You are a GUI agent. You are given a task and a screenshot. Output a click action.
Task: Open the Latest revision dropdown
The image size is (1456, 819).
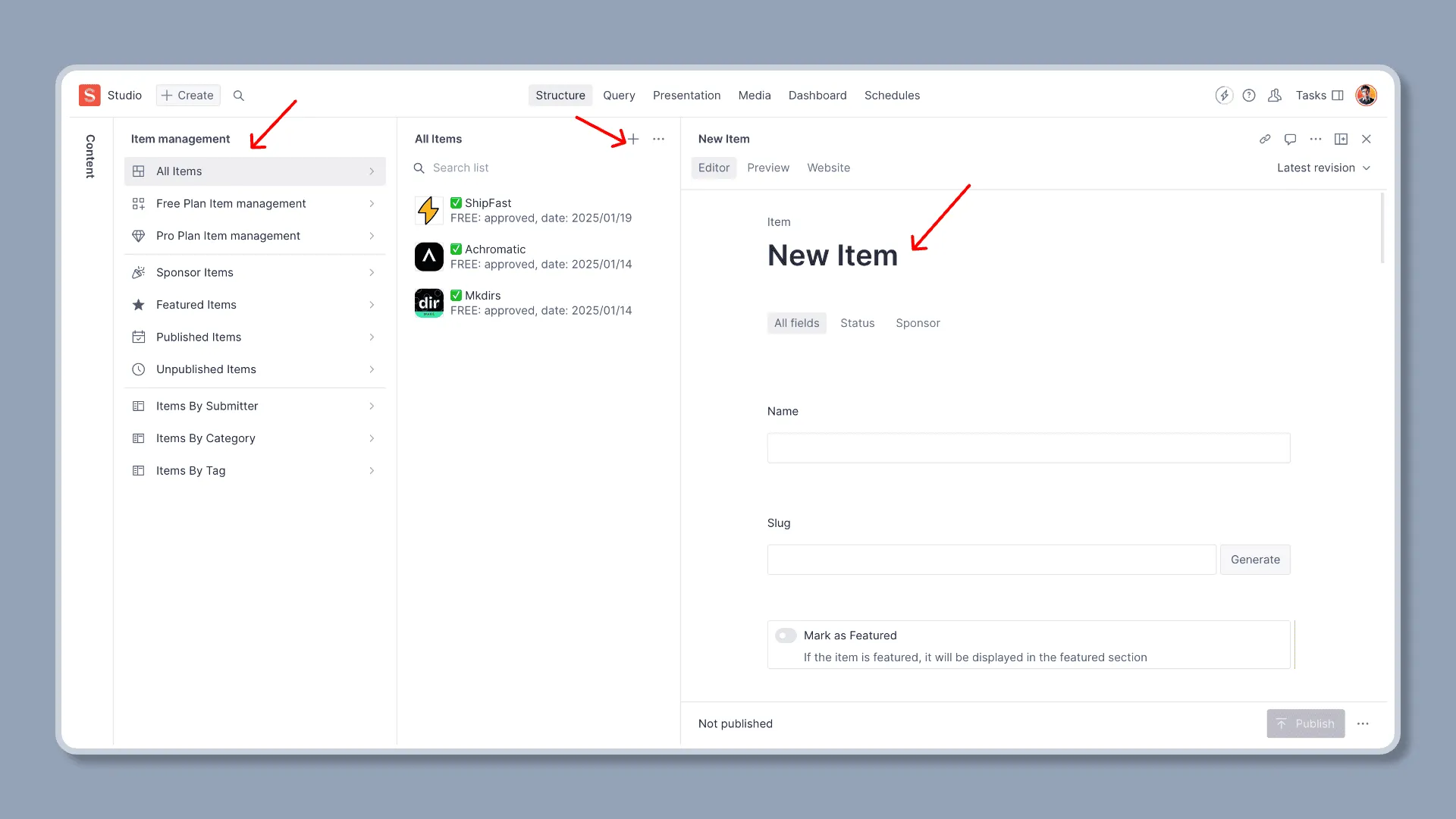pyautogui.click(x=1323, y=168)
